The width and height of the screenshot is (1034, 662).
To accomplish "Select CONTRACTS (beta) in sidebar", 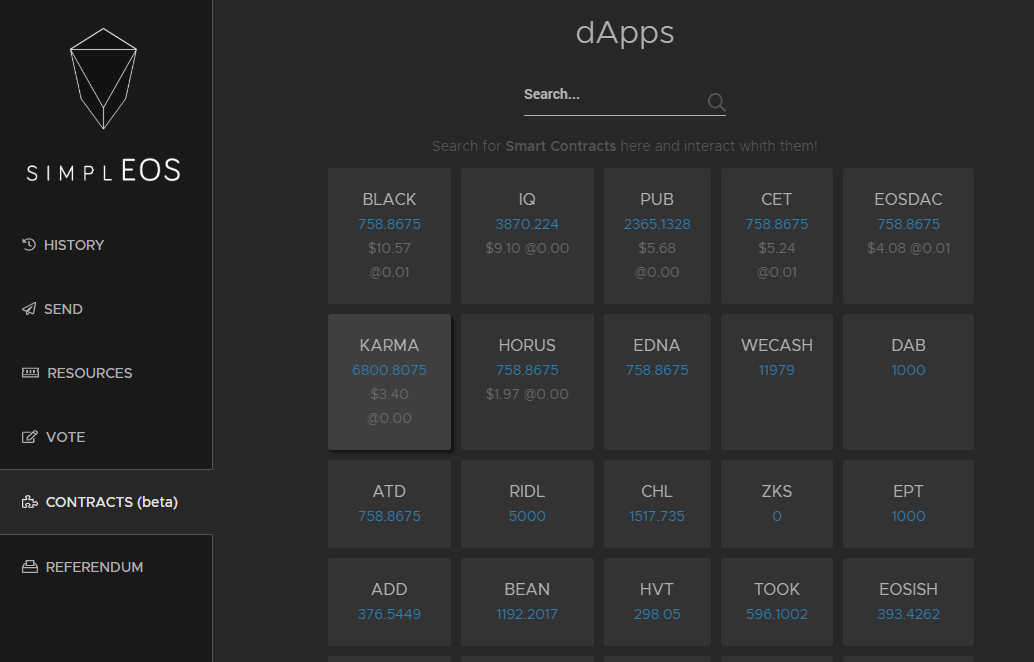I will pos(106,502).
